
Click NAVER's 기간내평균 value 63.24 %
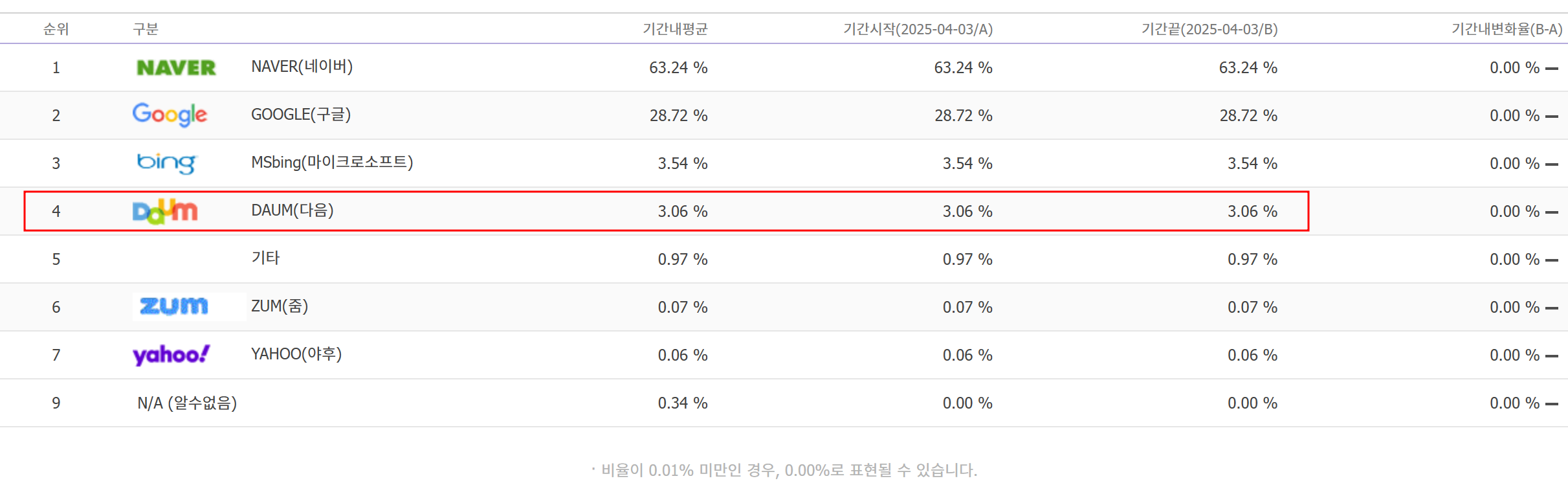[678, 68]
